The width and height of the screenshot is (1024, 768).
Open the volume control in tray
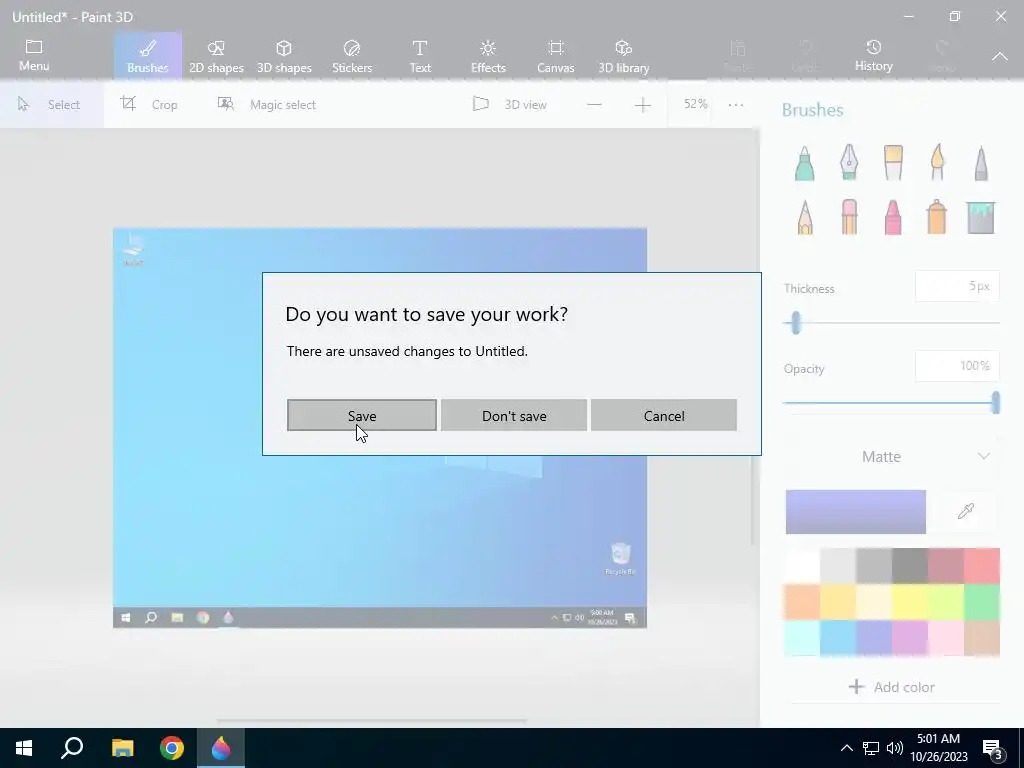(x=895, y=748)
